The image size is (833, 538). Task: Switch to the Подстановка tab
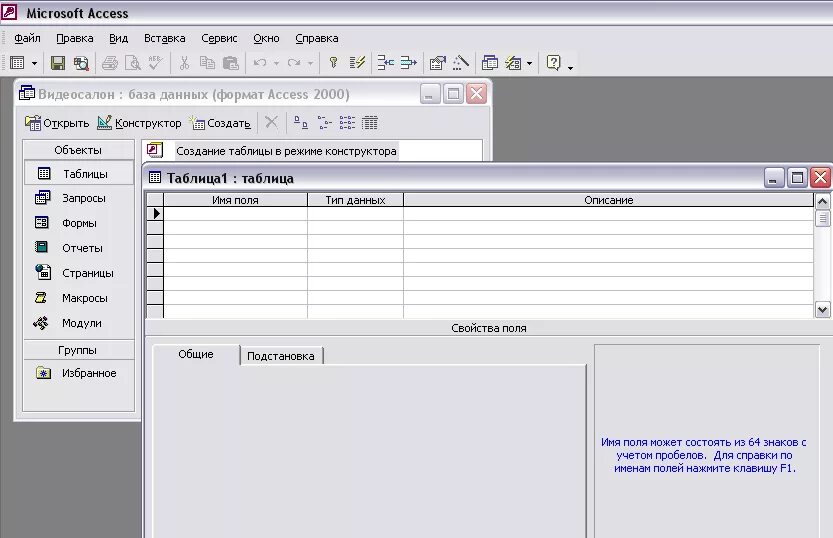point(281,356)
